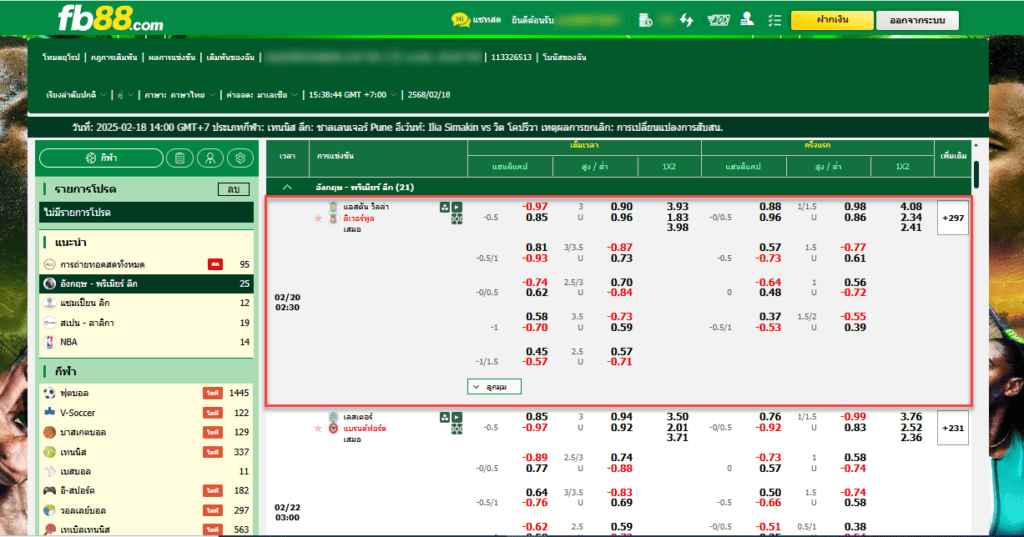Open the checklist icon in header
Screen dimensions: 1024x537
(775, 20)
